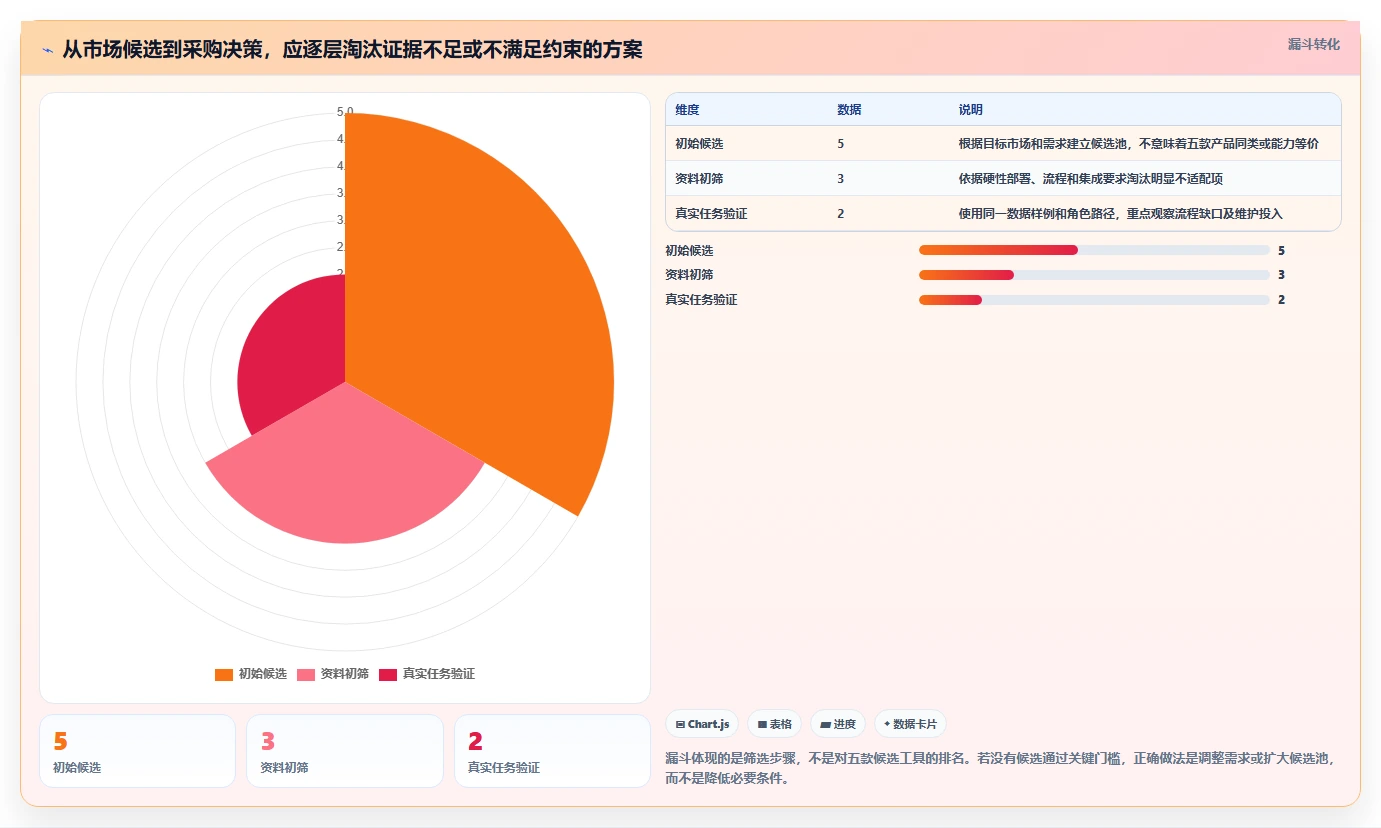Toggle the 资料初筛 legend entry

(333, 674)
